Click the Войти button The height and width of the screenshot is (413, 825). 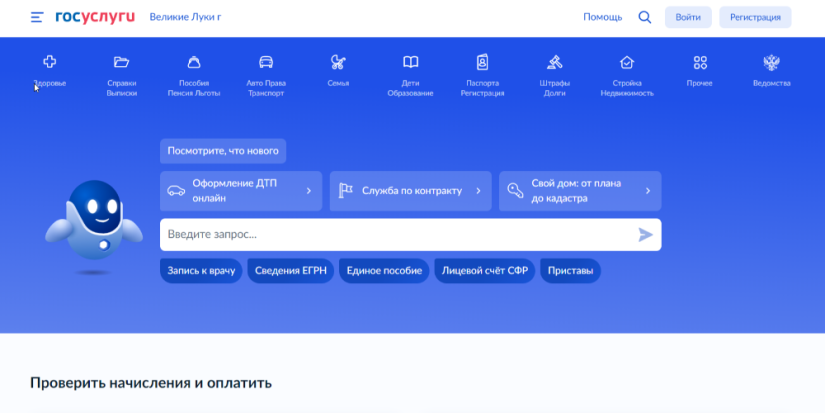point(688,17)
